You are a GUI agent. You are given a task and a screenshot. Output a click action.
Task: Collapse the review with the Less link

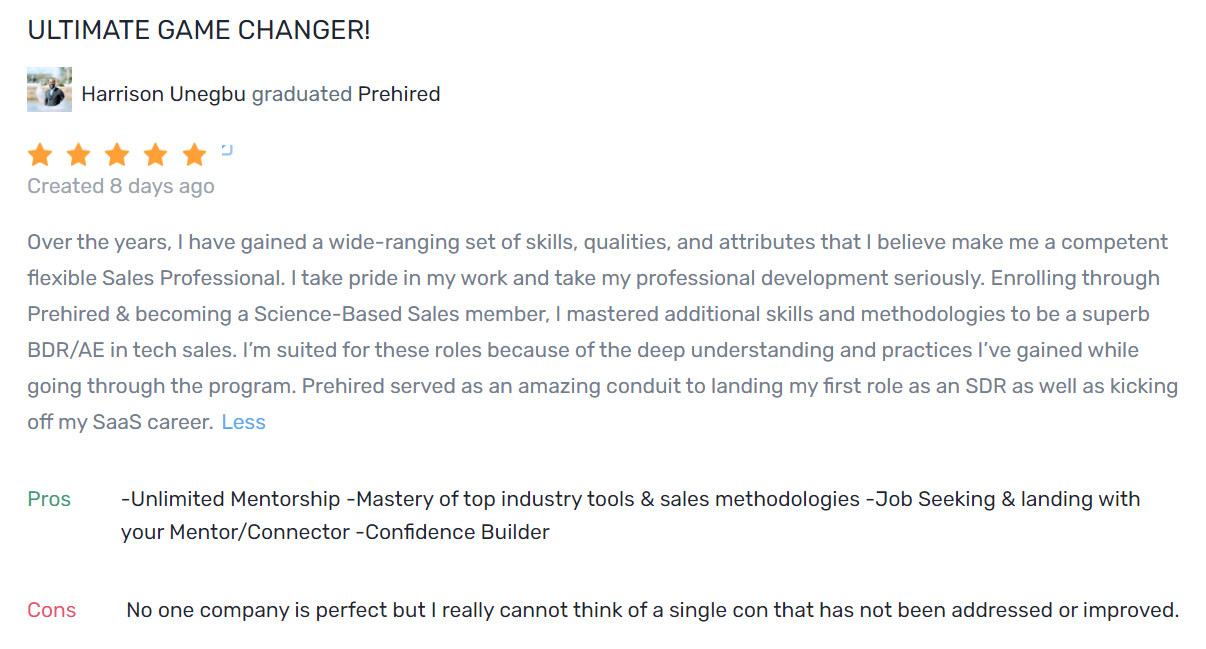click(x=243, y=422)
